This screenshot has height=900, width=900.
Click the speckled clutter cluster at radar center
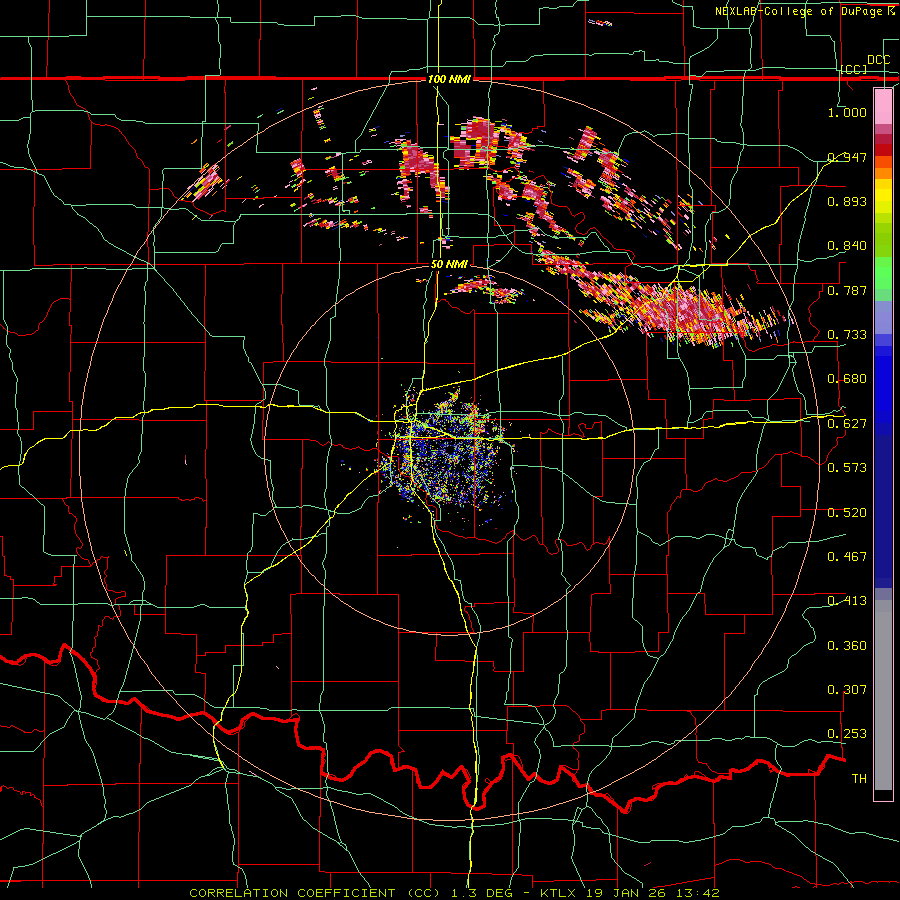pyautogui.click(x=447, y=453)
